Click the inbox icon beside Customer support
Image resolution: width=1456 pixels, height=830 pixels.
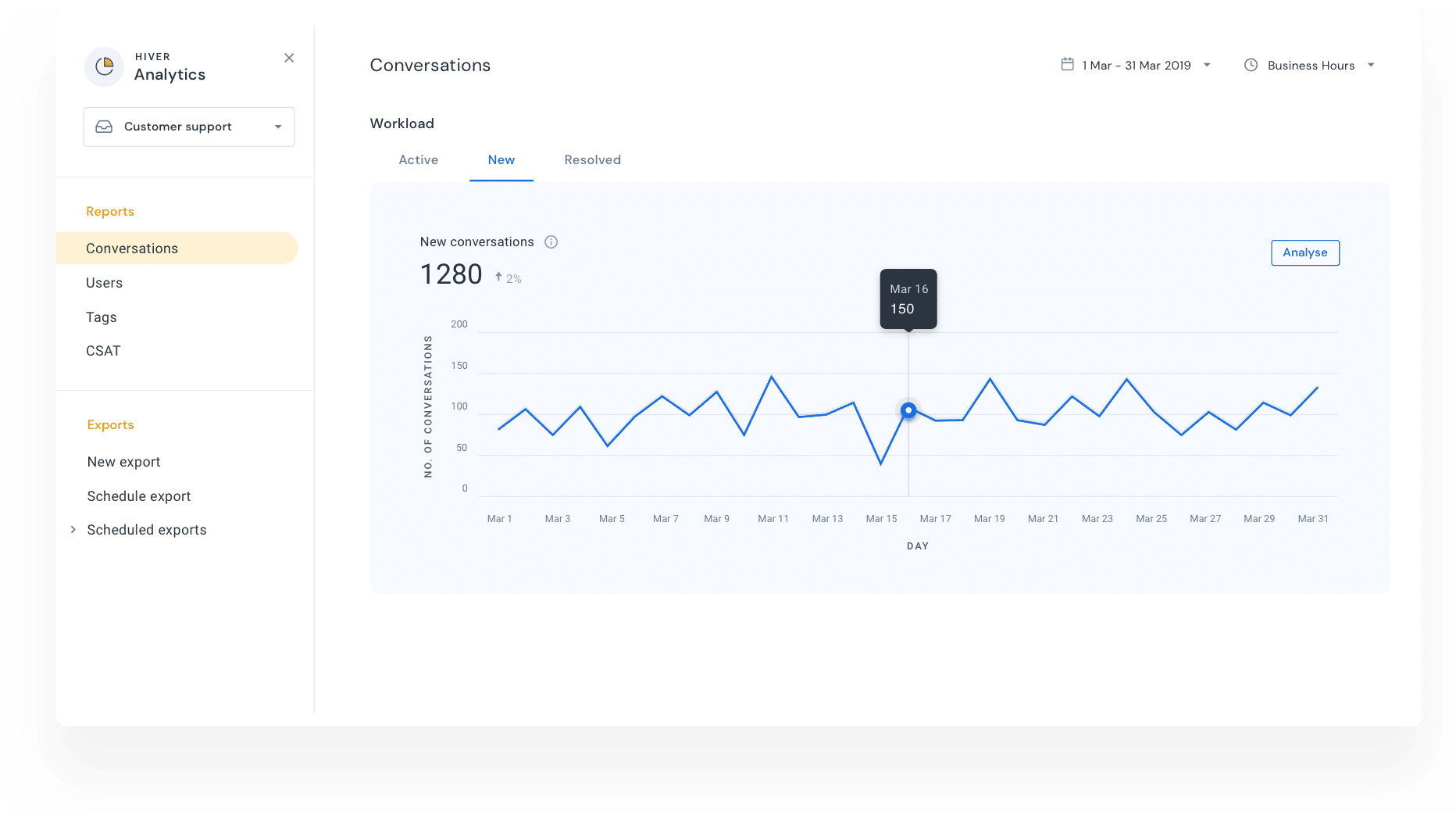pyautogui.click(x=104, y=127)
